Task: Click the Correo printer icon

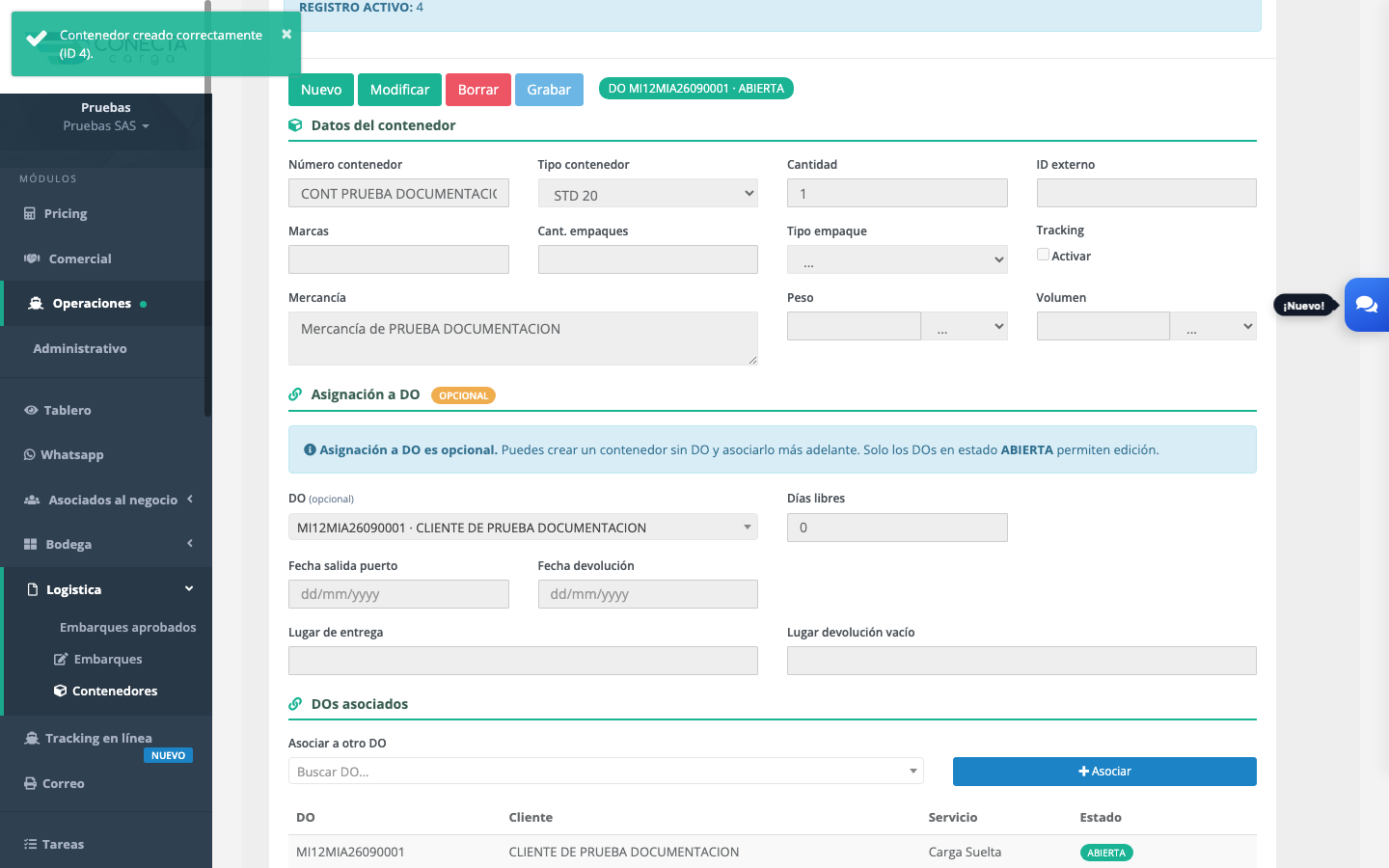Action: coord(31,783)
